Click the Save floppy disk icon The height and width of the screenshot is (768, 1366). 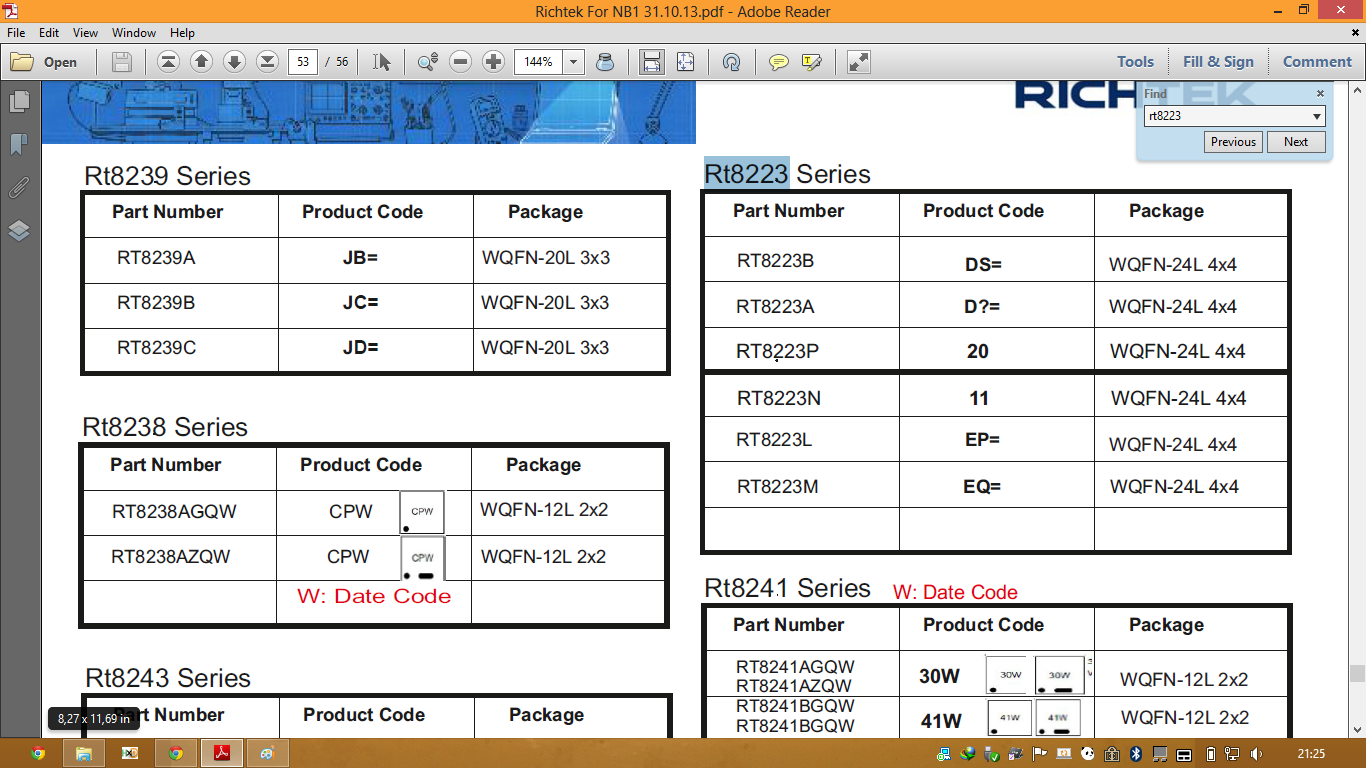pyautogui.click(x=122, y=62)
